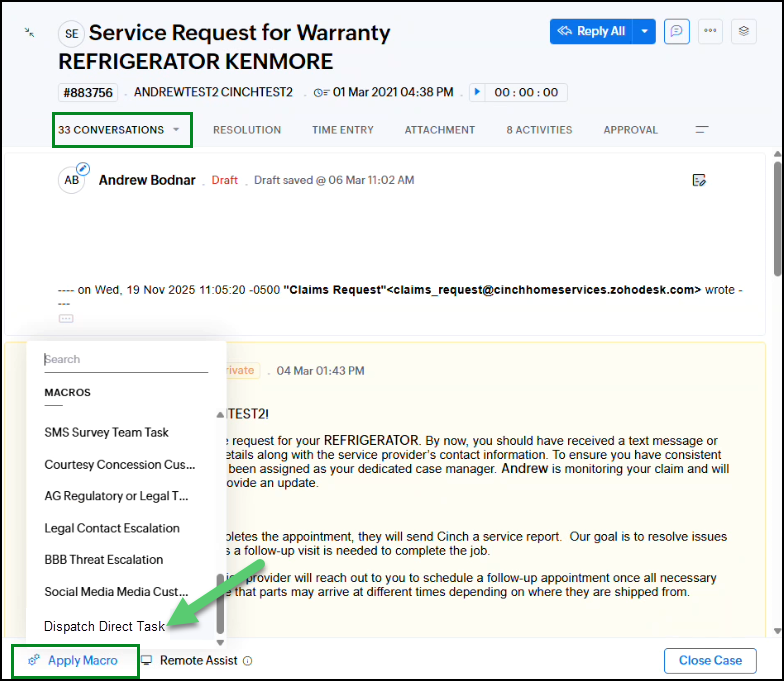
Task: Open the Reply All dropdown arrow
Action: pyautogui.click(x=645, y=31)
